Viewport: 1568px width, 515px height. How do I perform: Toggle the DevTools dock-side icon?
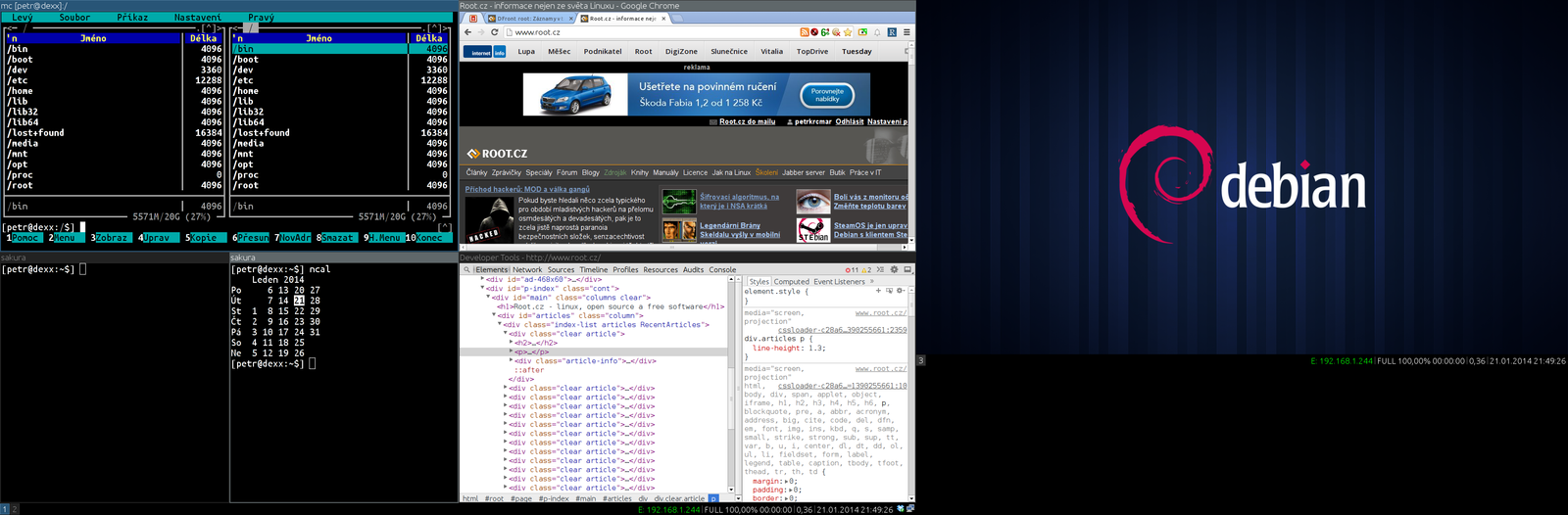907,269
